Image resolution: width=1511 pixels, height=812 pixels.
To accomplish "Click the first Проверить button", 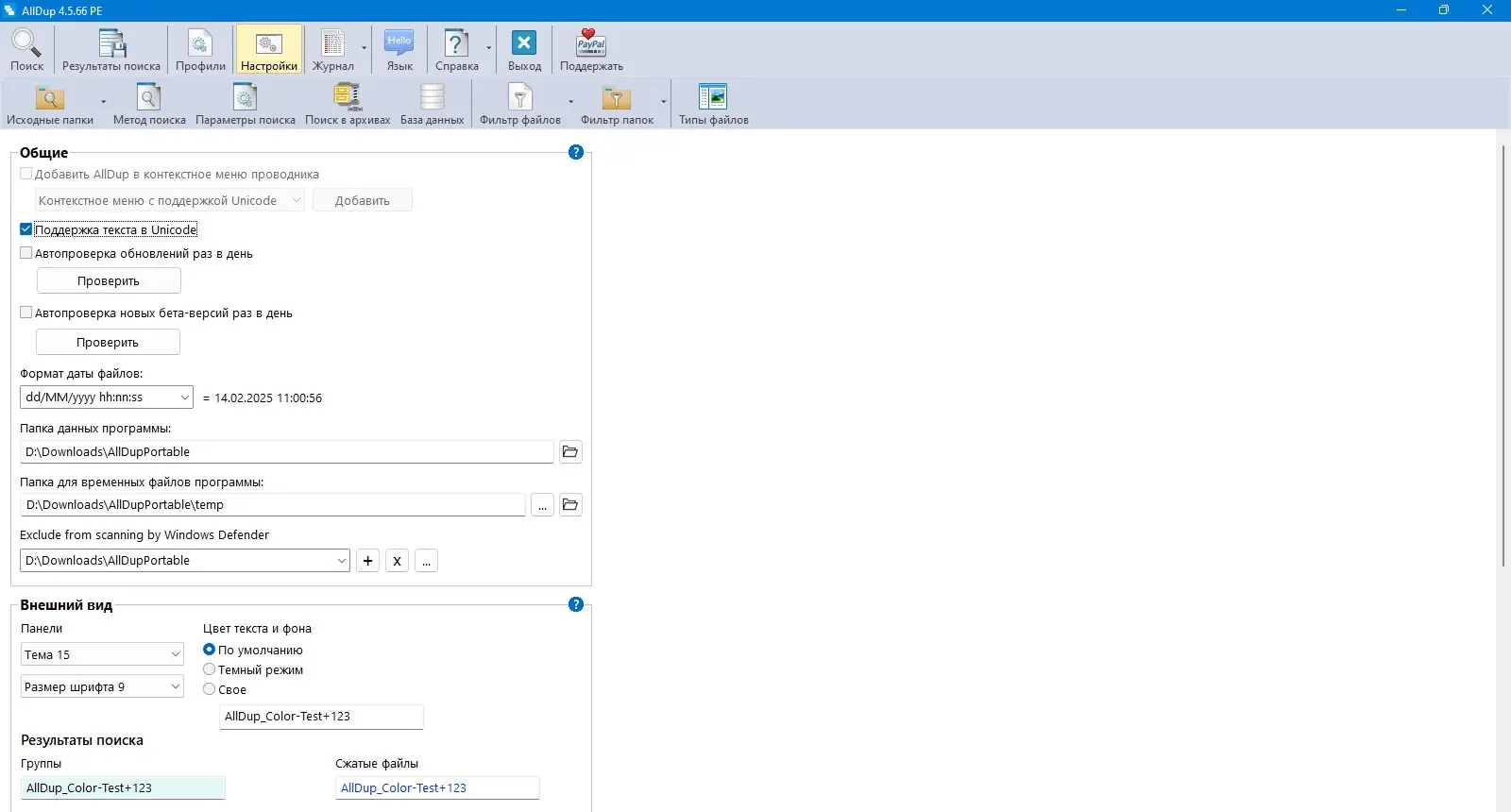I will pos(109,280).
